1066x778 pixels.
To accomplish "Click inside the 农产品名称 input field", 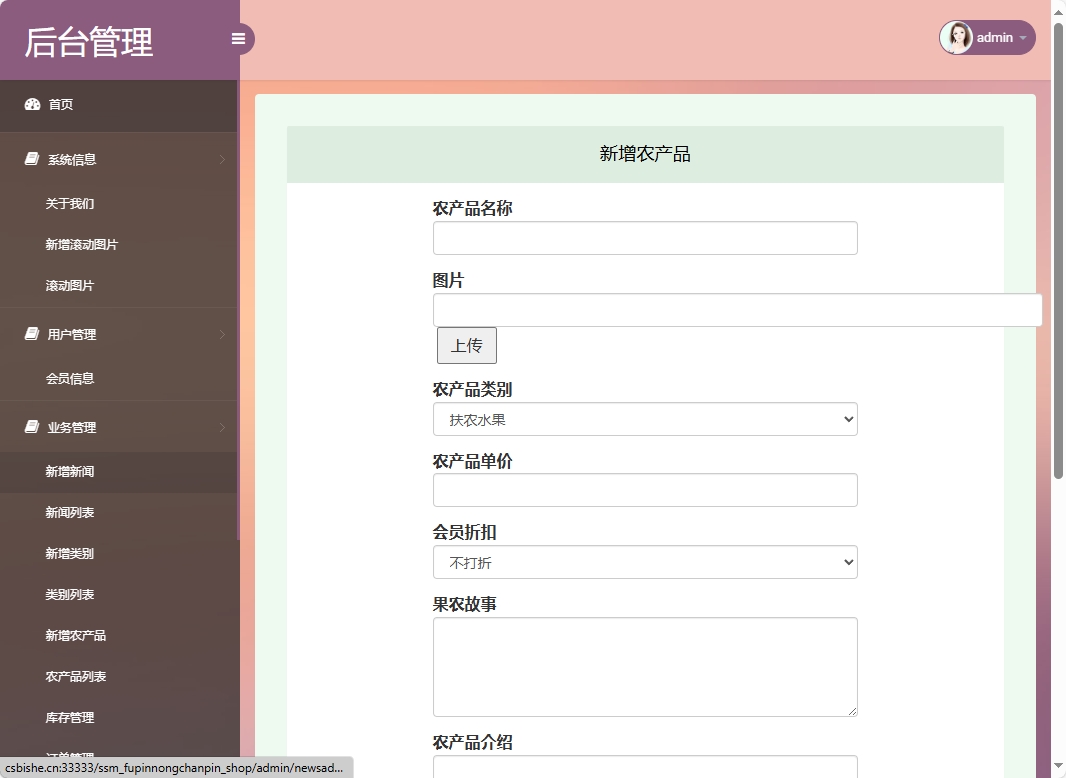I will coord(645,238).
